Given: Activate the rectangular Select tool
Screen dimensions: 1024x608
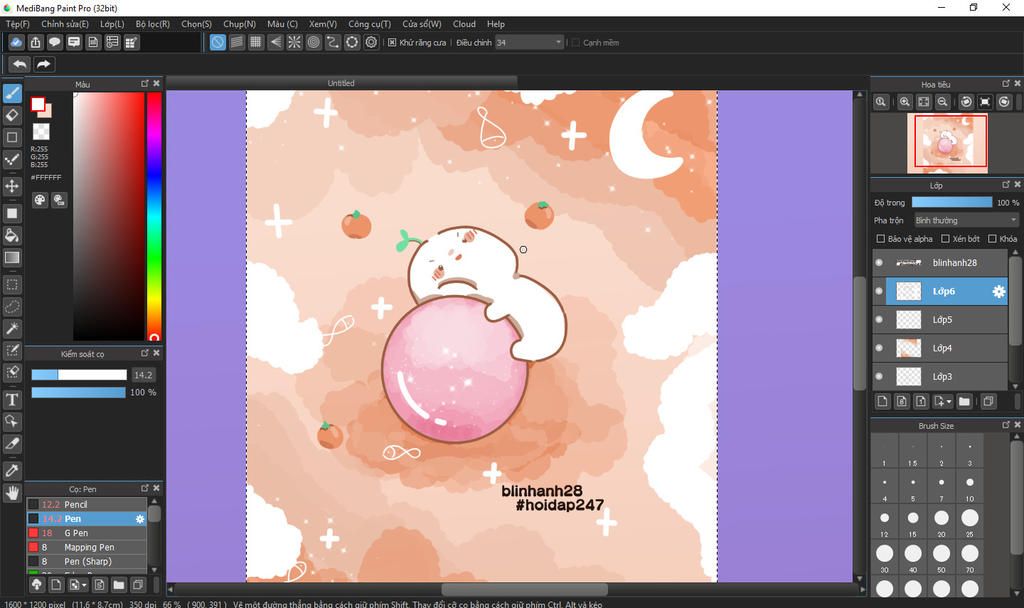Looking at the screenshot, I should click(12, 285).
